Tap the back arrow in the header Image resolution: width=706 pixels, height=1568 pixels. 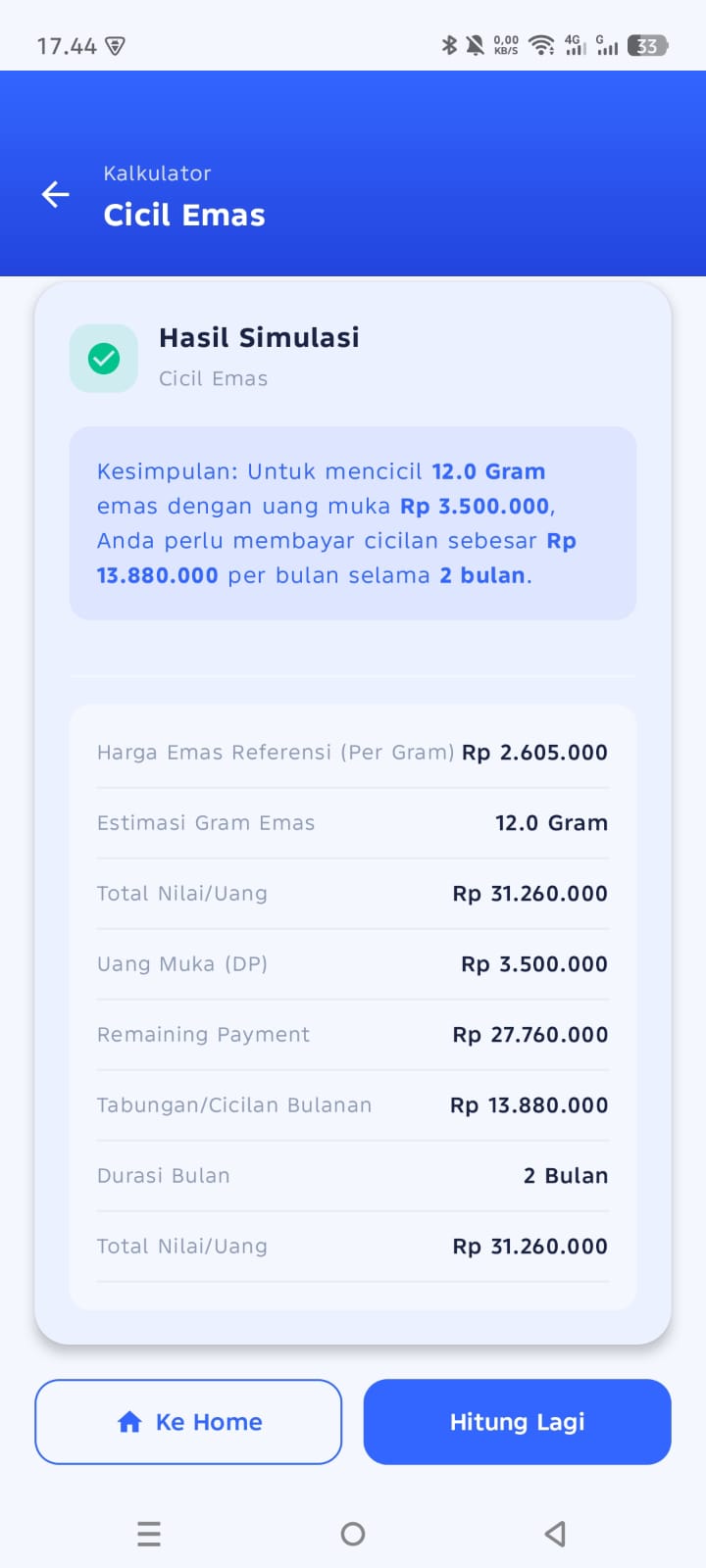(56, 194)
